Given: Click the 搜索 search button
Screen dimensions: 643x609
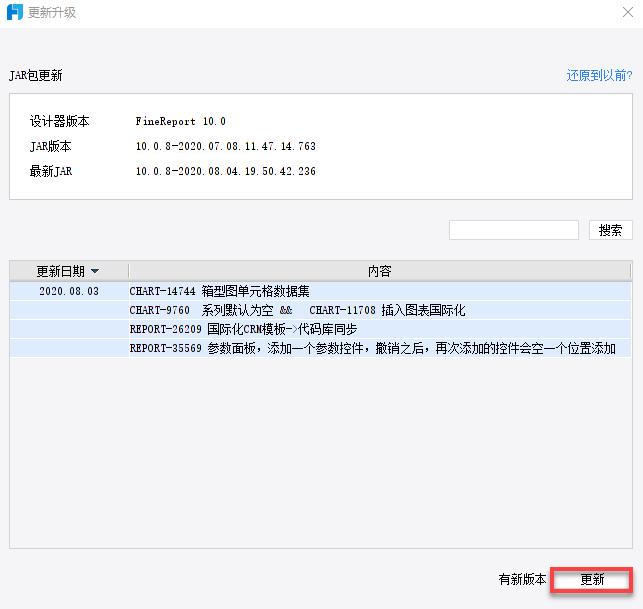Looking at the screenshot, I should click(611, 230).
